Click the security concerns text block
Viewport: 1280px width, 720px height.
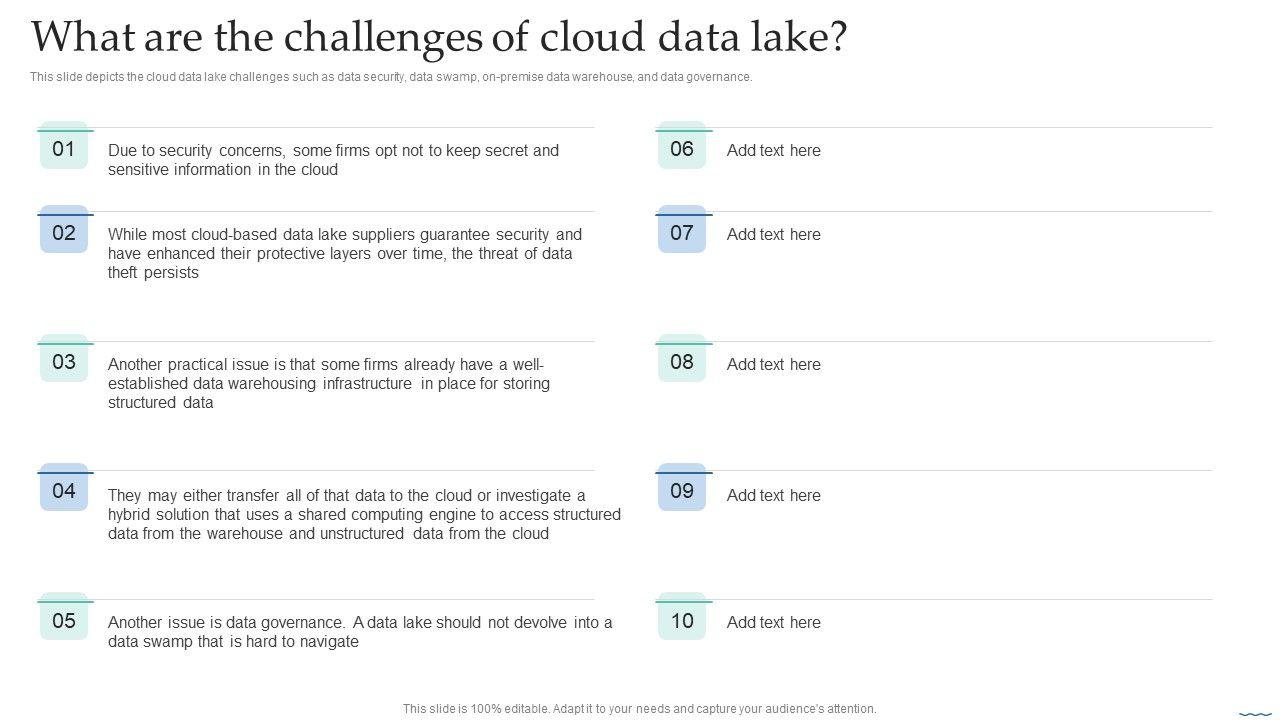(333, 160)
